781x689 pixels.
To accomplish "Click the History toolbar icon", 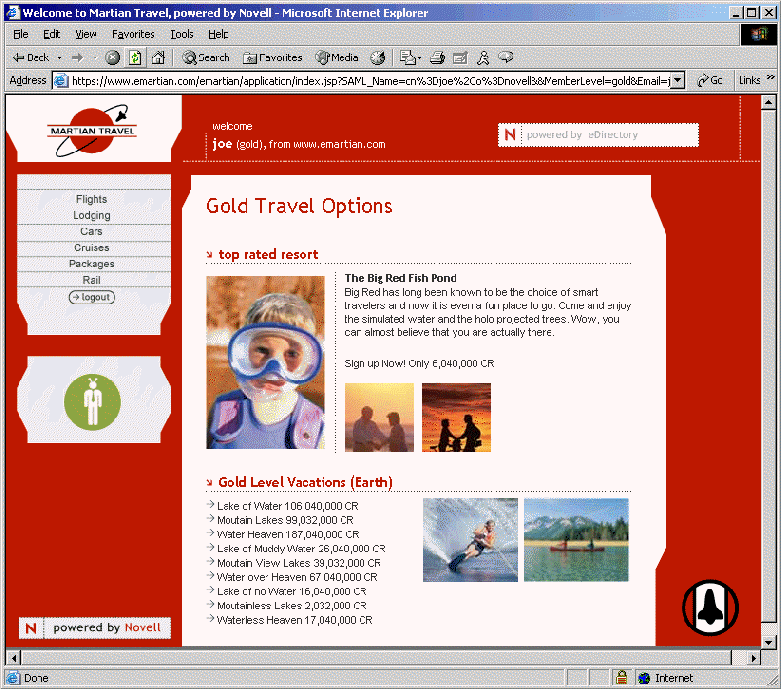I will coord(378,58).
